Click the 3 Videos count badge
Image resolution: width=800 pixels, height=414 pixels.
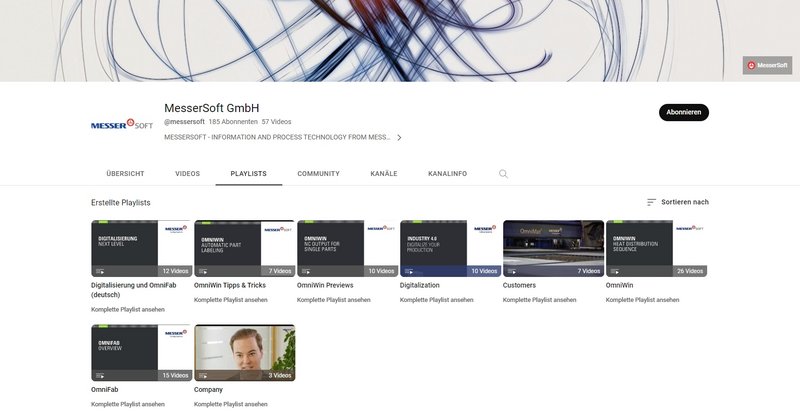point(280,376)
